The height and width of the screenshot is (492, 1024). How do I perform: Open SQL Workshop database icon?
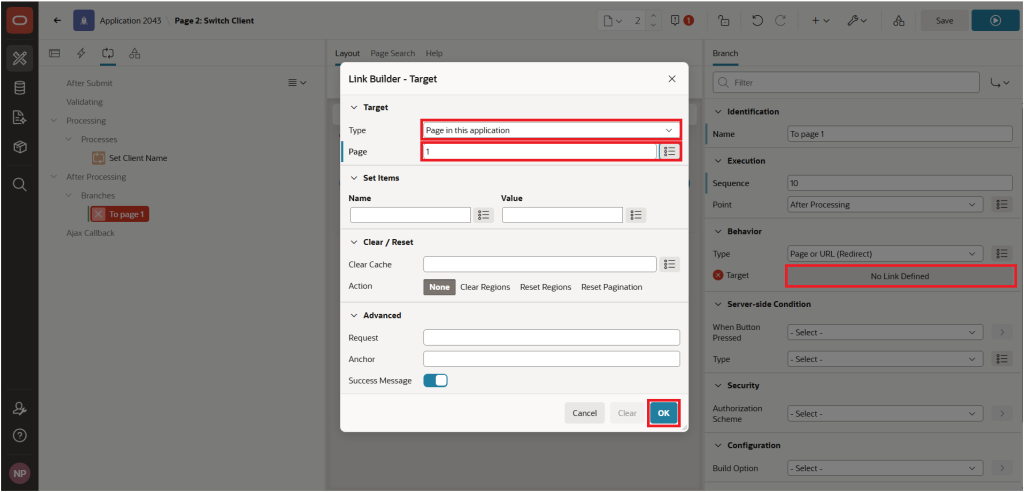click(x=19, y=88)
